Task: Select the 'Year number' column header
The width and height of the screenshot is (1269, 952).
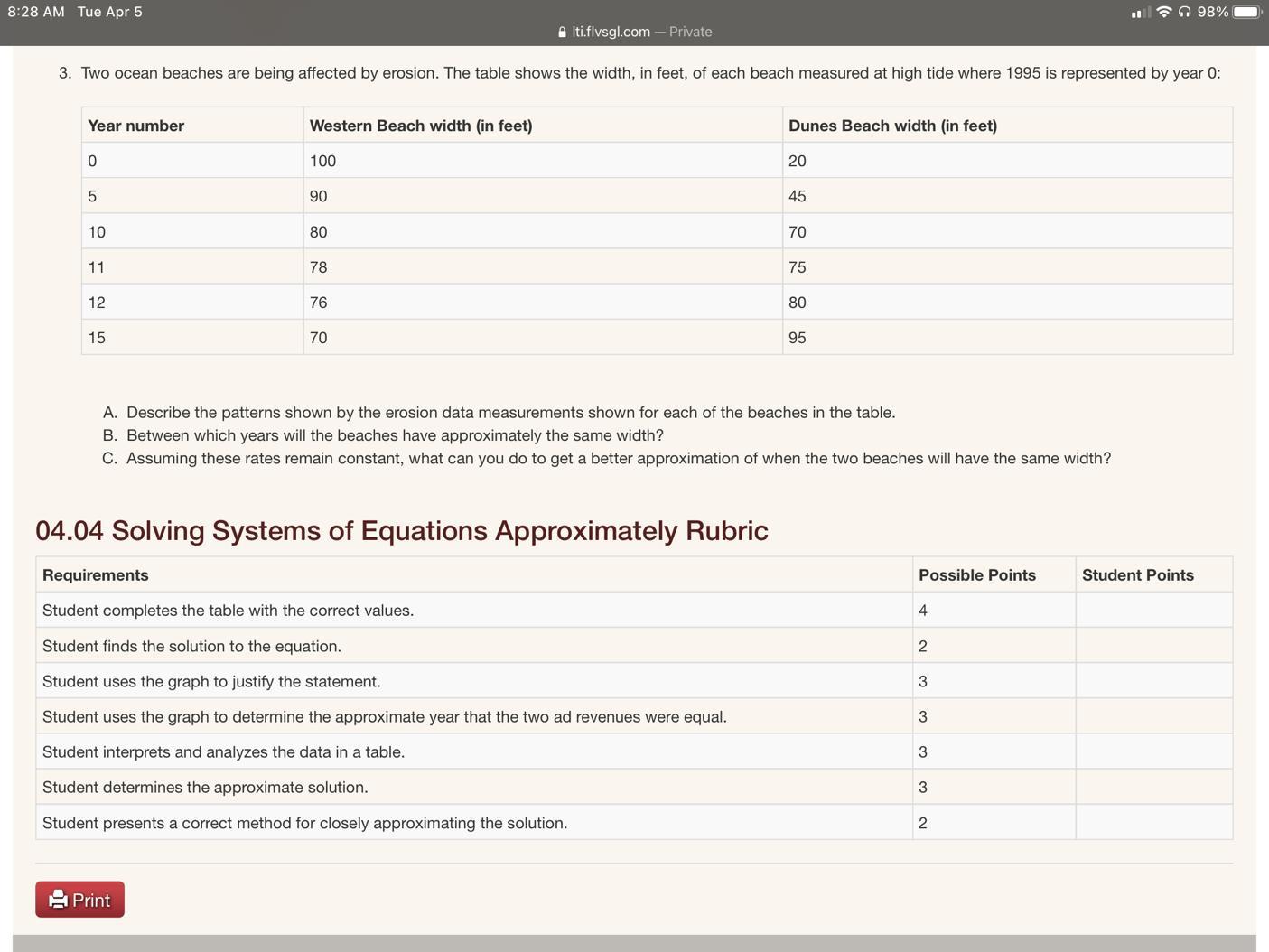Action: click(135, 126)
